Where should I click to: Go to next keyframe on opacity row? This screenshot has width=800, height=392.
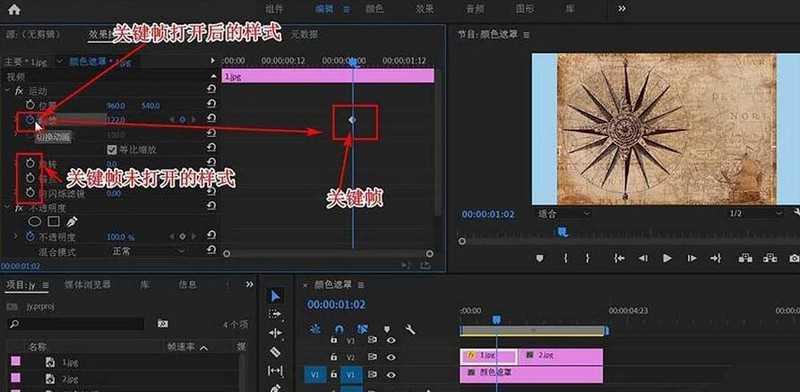193,236
